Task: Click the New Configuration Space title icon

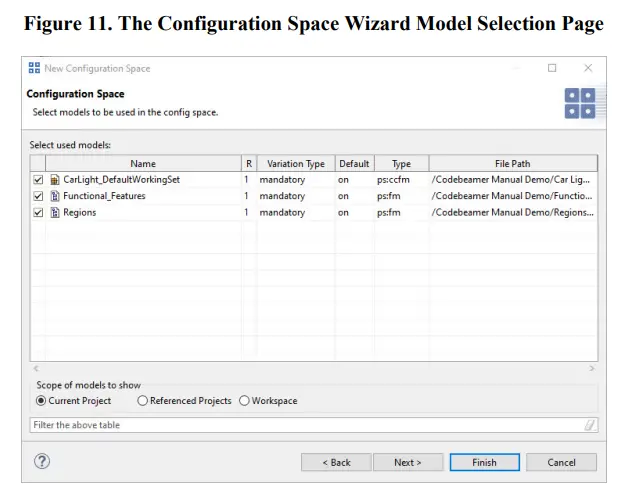Action: point(35,68)
